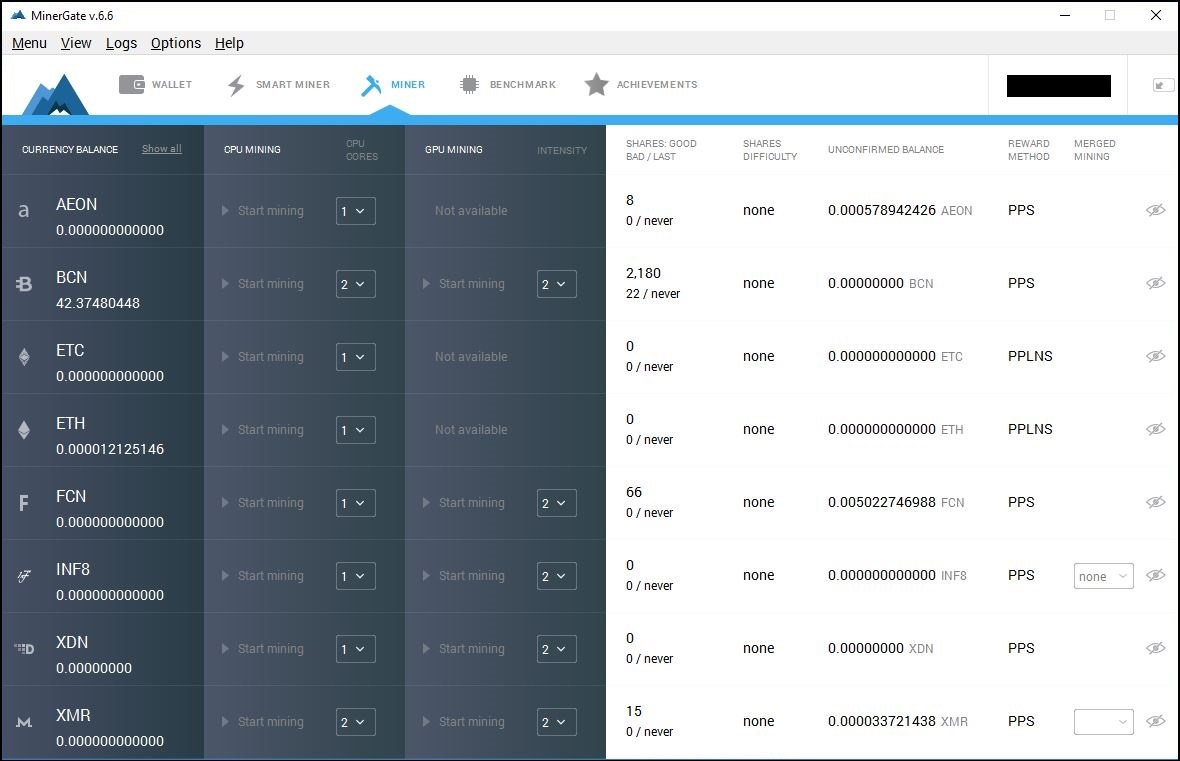
Task: Start GPU mining for INF8
Action: tap(464, 576)
